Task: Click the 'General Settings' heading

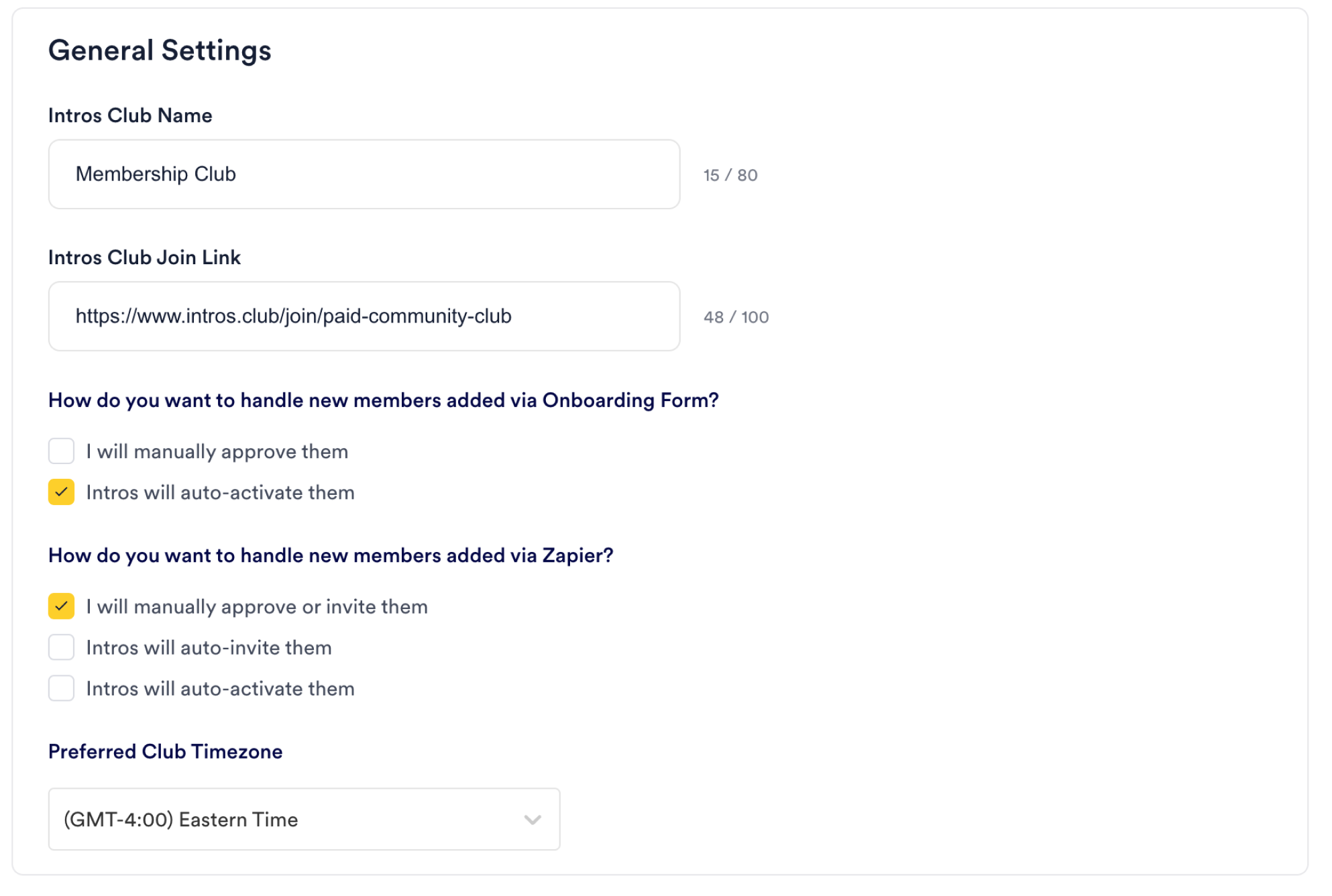Action: tap(160, 51)
